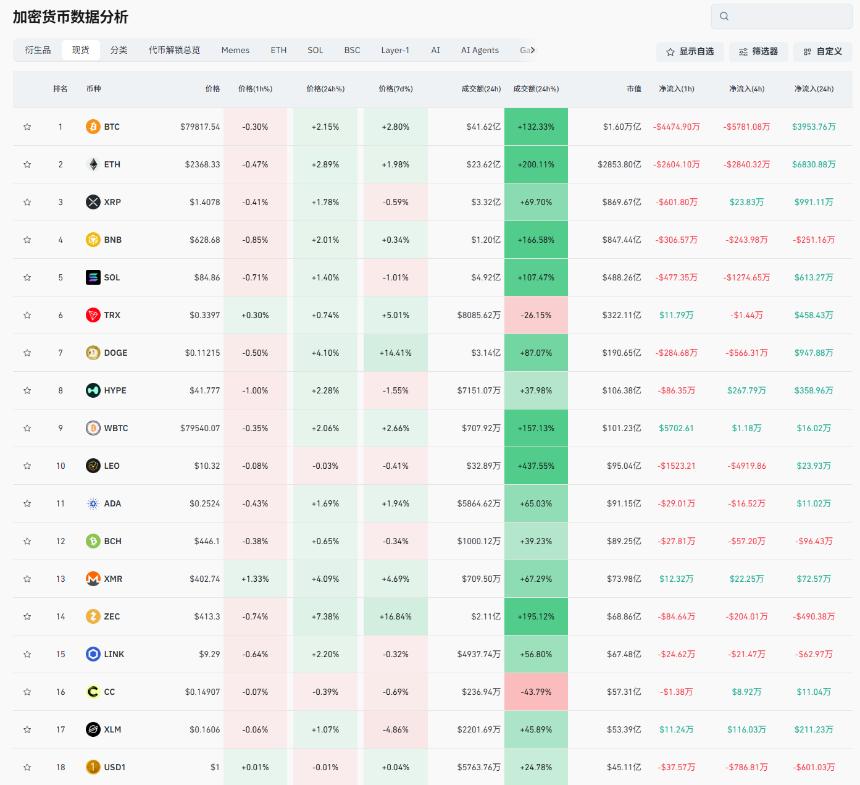Screen dimensions: 860x785
Task: Click the ADA coin logo
Action: click(93, 503)
